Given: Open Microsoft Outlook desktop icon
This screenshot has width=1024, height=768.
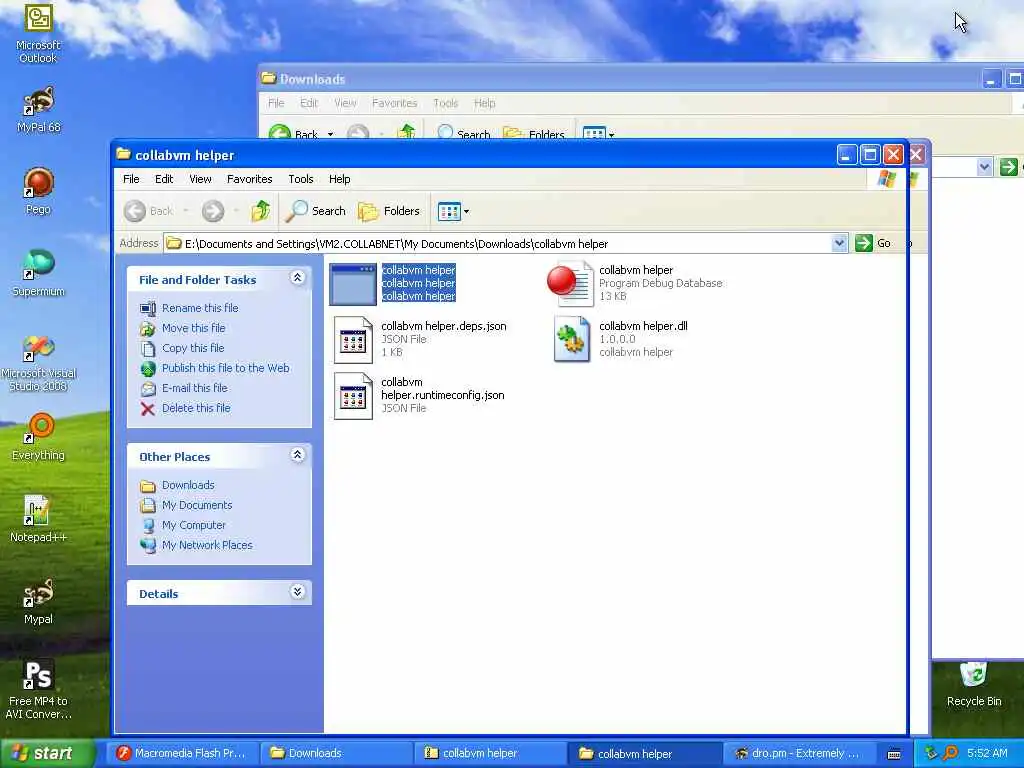Looking at the screenshot, I should (38, 33).
